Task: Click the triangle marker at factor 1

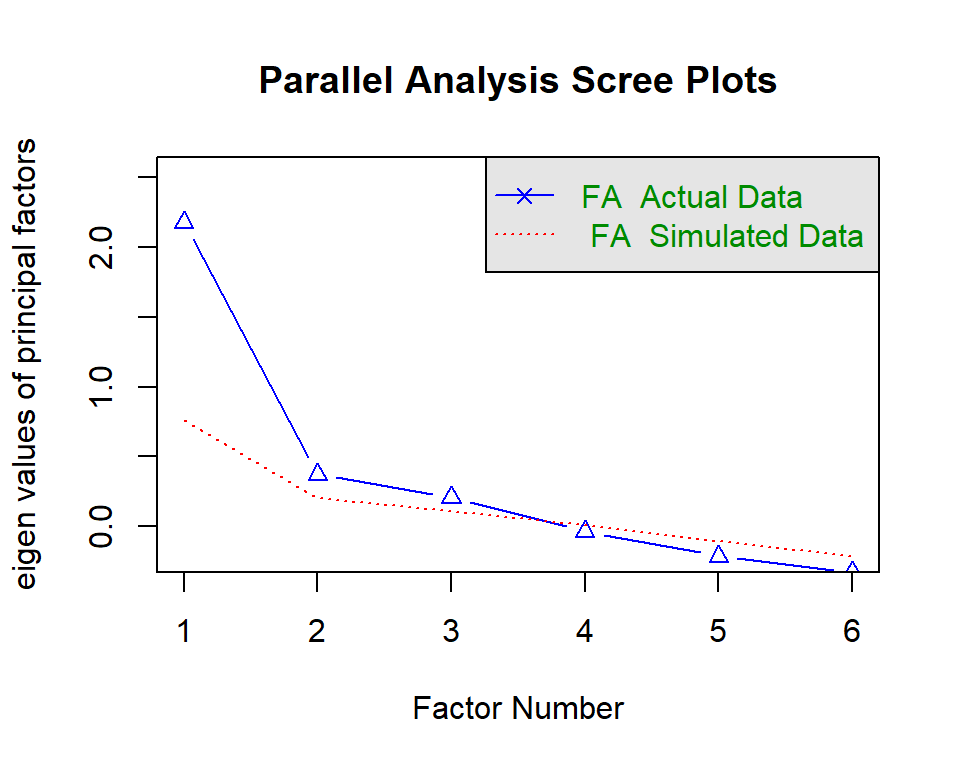Action: 184,221
